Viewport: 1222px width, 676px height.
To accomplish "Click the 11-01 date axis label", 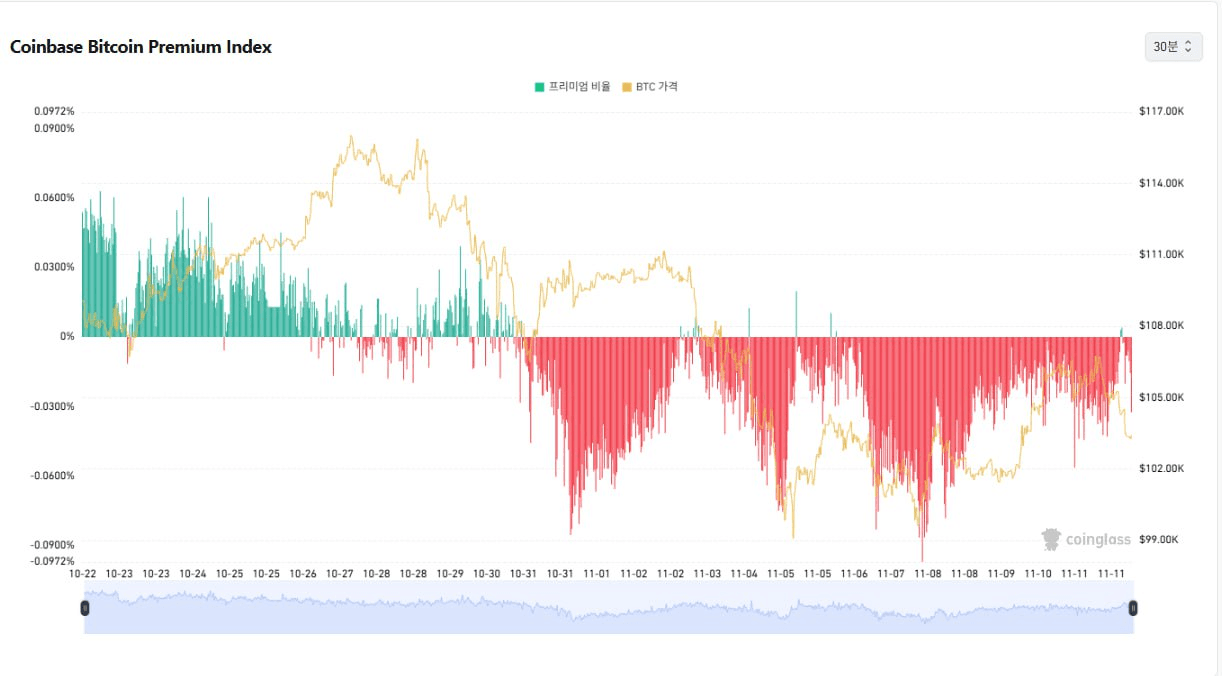I will point(598,573).
